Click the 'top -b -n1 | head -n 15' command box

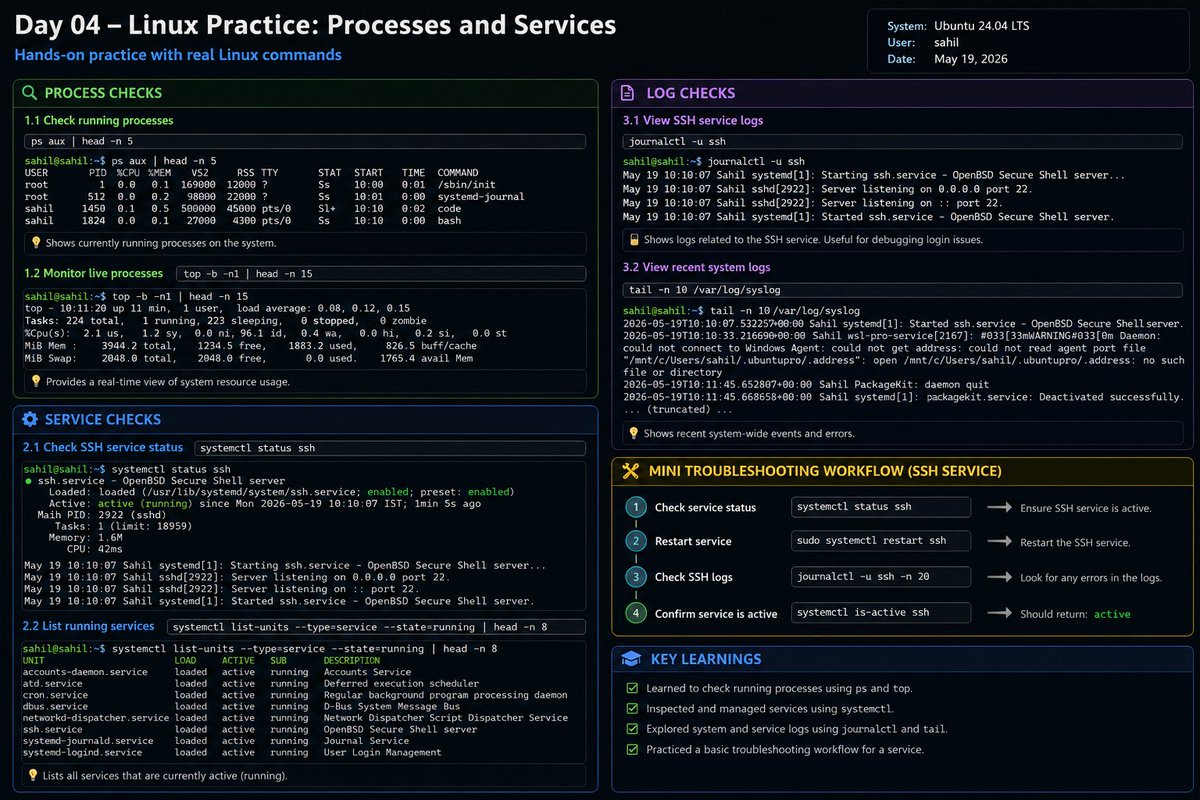point(381,274)
